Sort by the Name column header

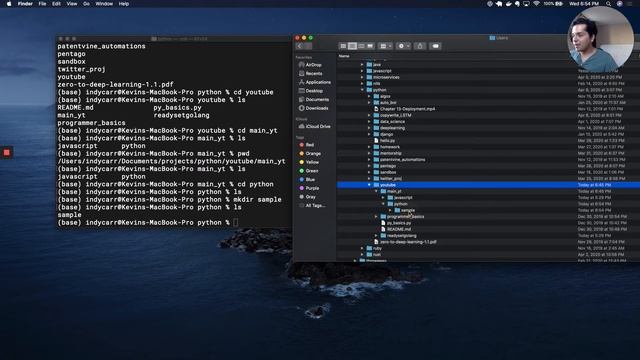click(x=344, y=56)
